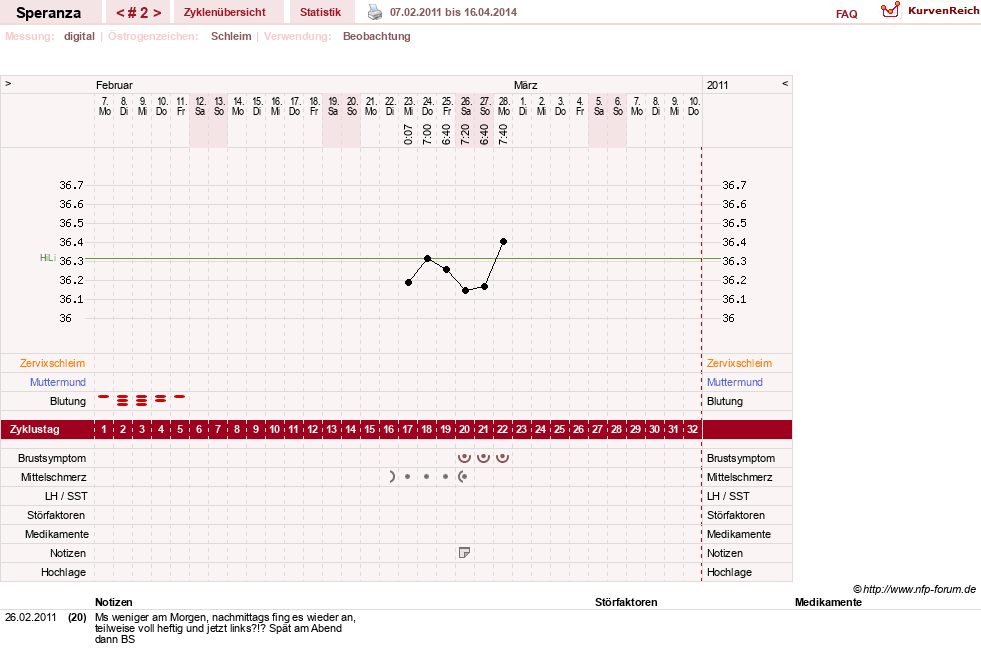Click the 'Februar' month heading
This screenshot has height=670, width=981.
[x=114, y=85]
